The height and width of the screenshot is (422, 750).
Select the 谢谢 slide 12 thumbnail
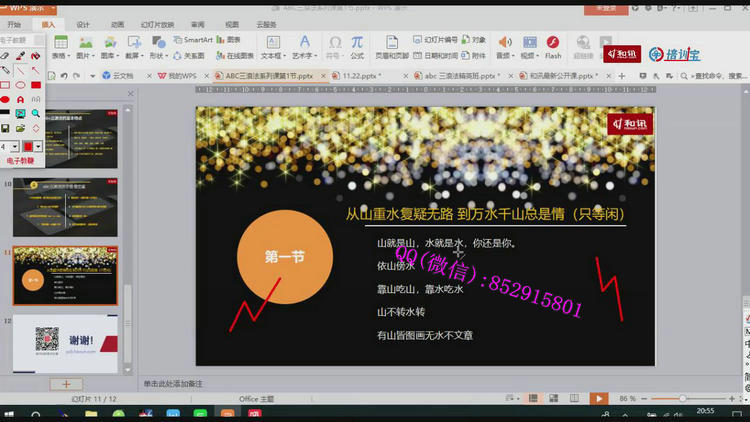(x=70, y=343)
